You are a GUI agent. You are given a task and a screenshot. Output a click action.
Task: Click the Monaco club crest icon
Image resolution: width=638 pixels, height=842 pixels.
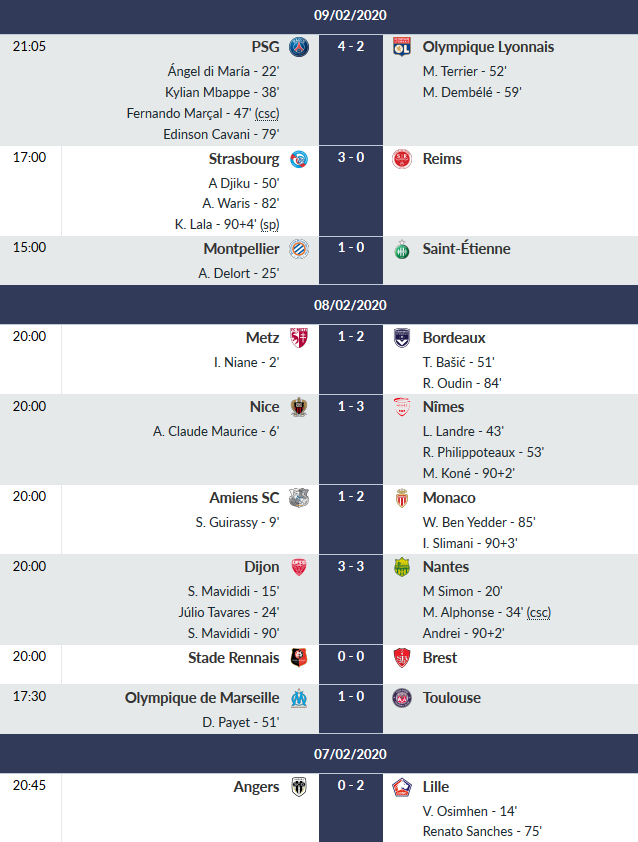pos(402,498)
